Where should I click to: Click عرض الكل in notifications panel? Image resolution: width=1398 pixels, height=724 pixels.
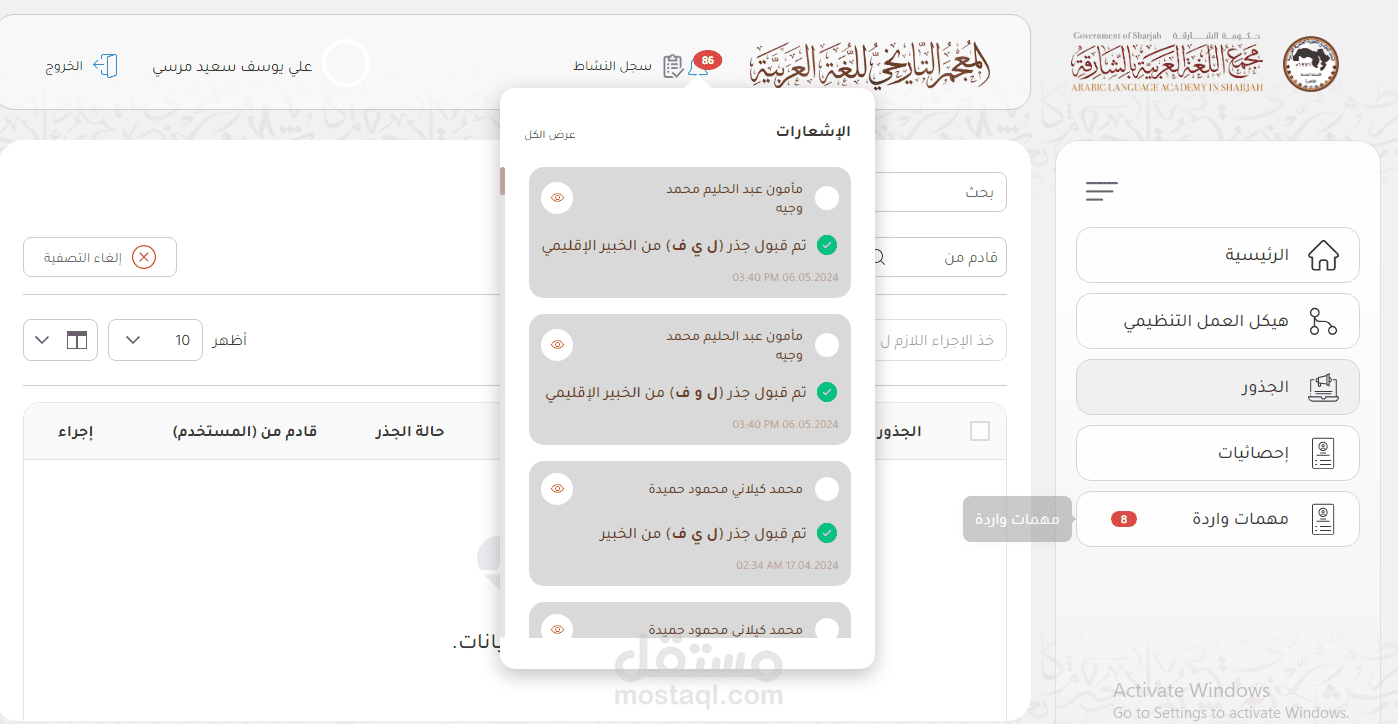550,135
